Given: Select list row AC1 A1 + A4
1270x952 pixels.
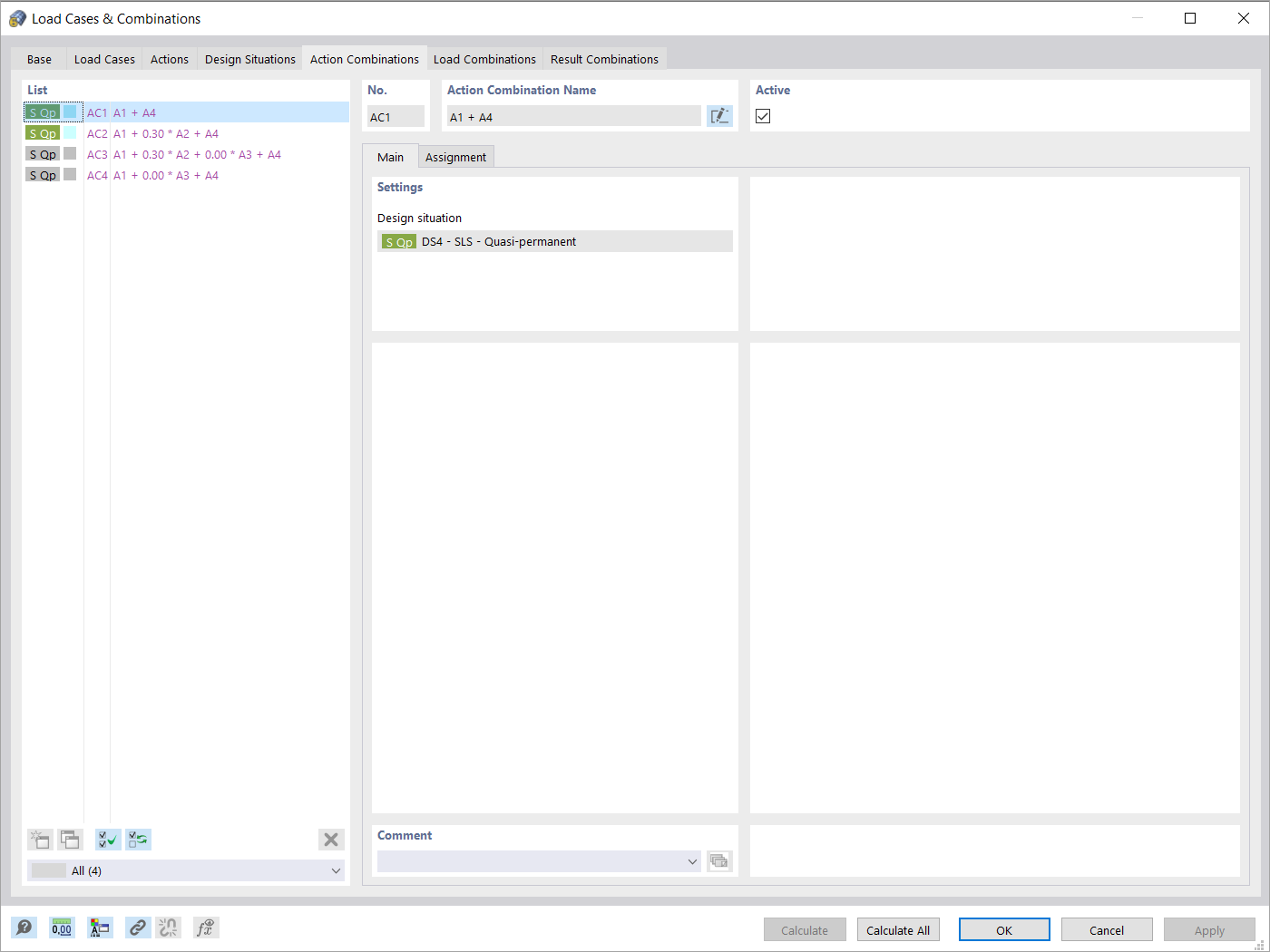Looking at the screenshot, I should [x=186, y=112].
